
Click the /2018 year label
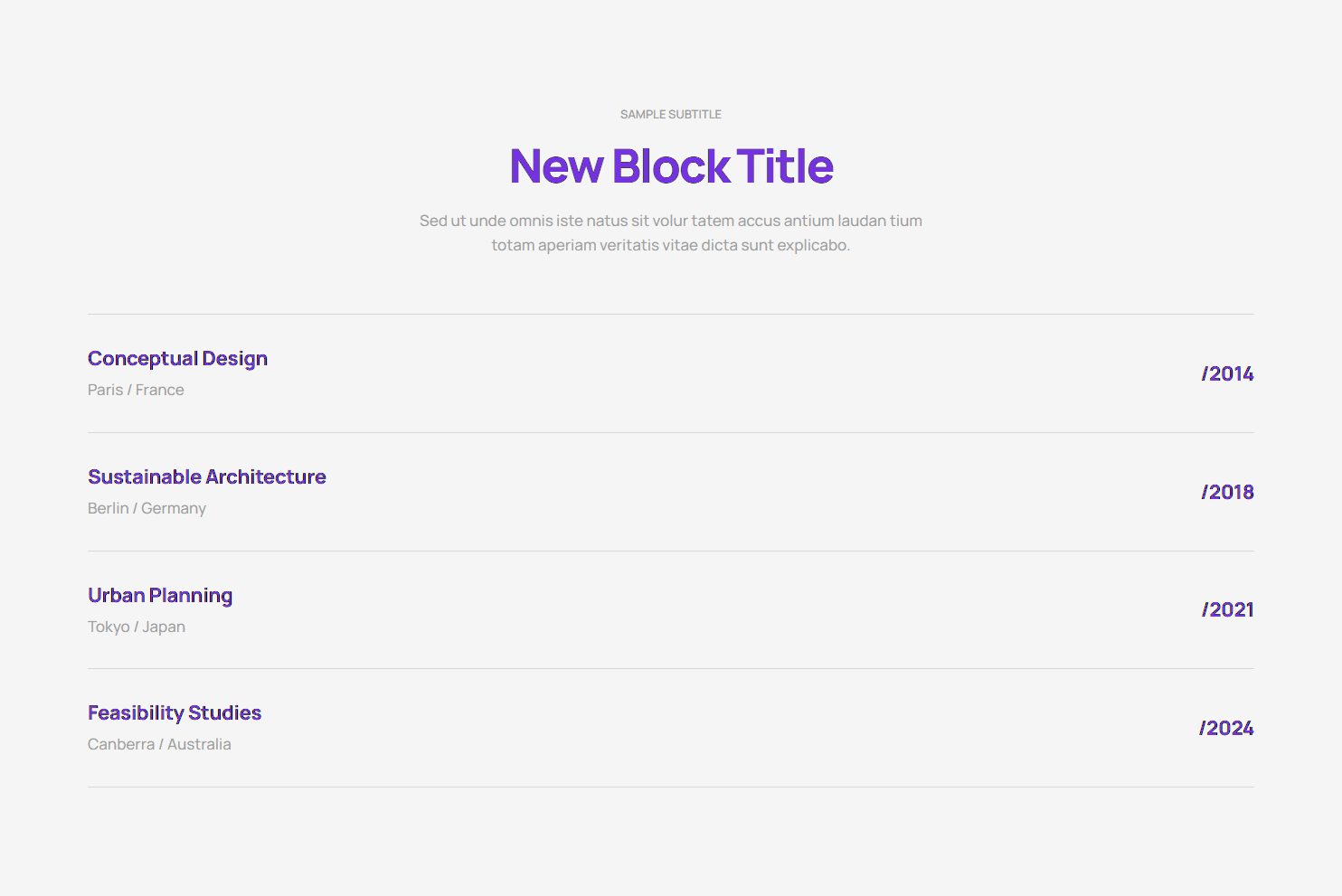[x=1227, y=493]
